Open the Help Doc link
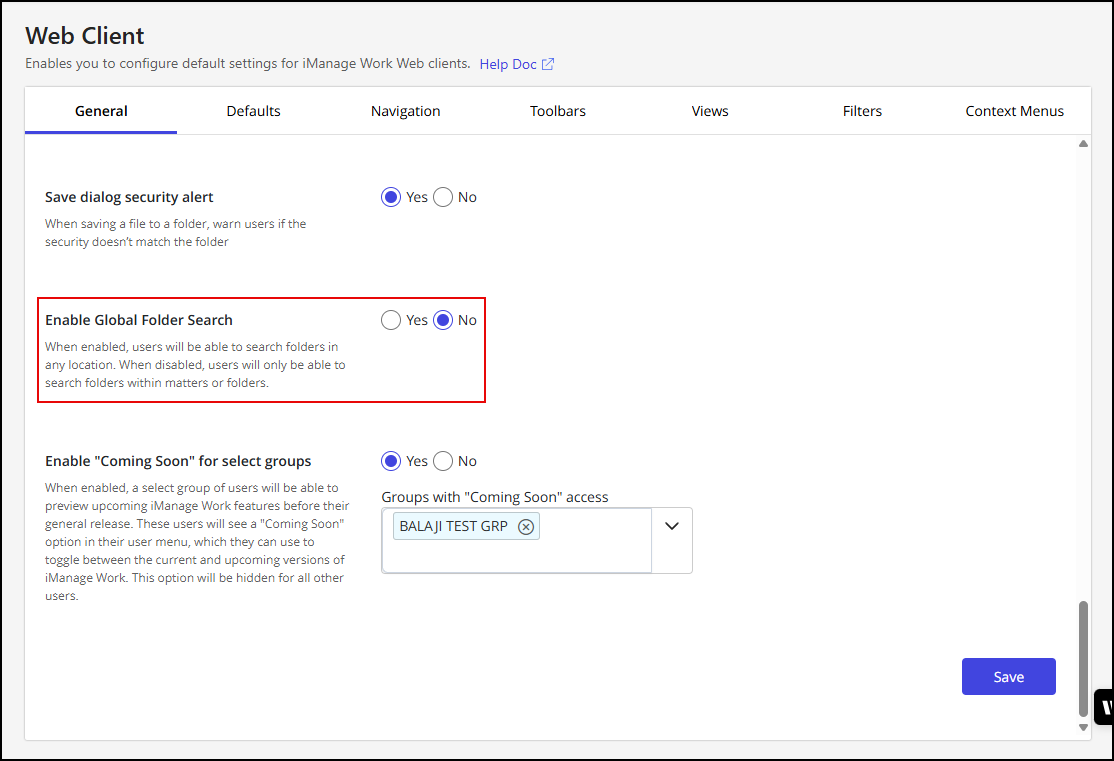 508,64
